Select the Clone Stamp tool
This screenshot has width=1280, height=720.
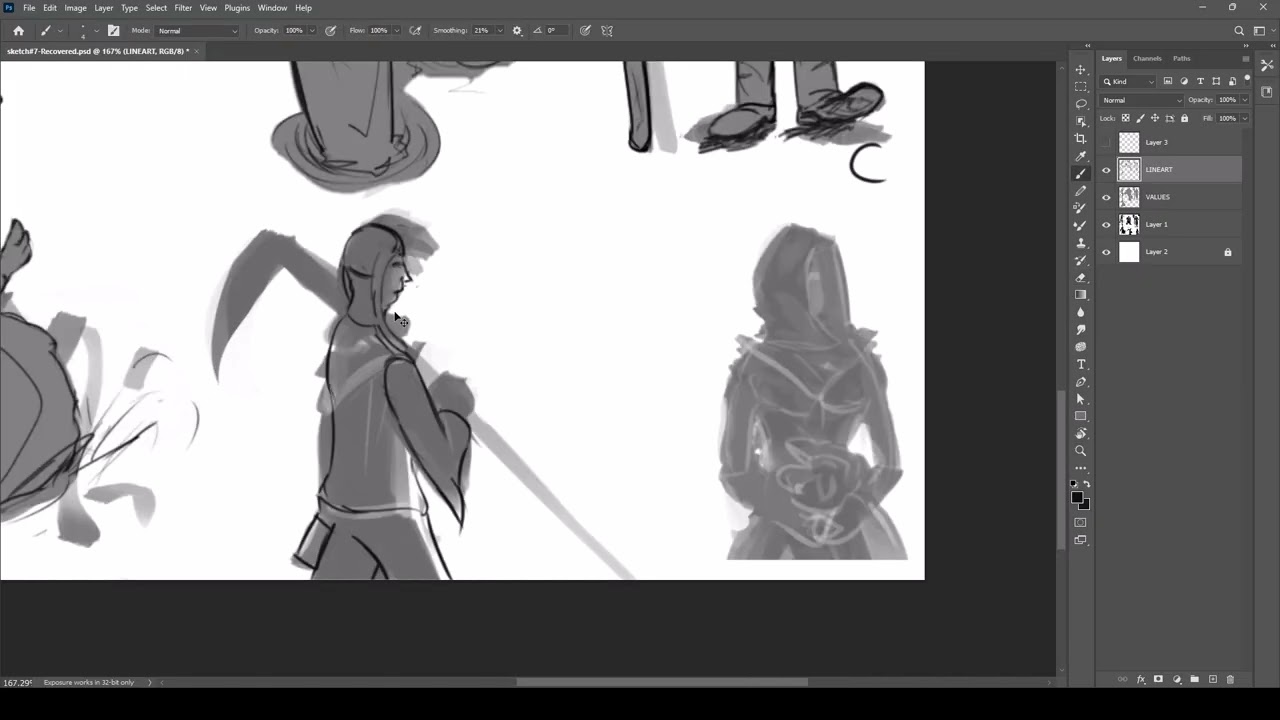[x=1080, y=243]
